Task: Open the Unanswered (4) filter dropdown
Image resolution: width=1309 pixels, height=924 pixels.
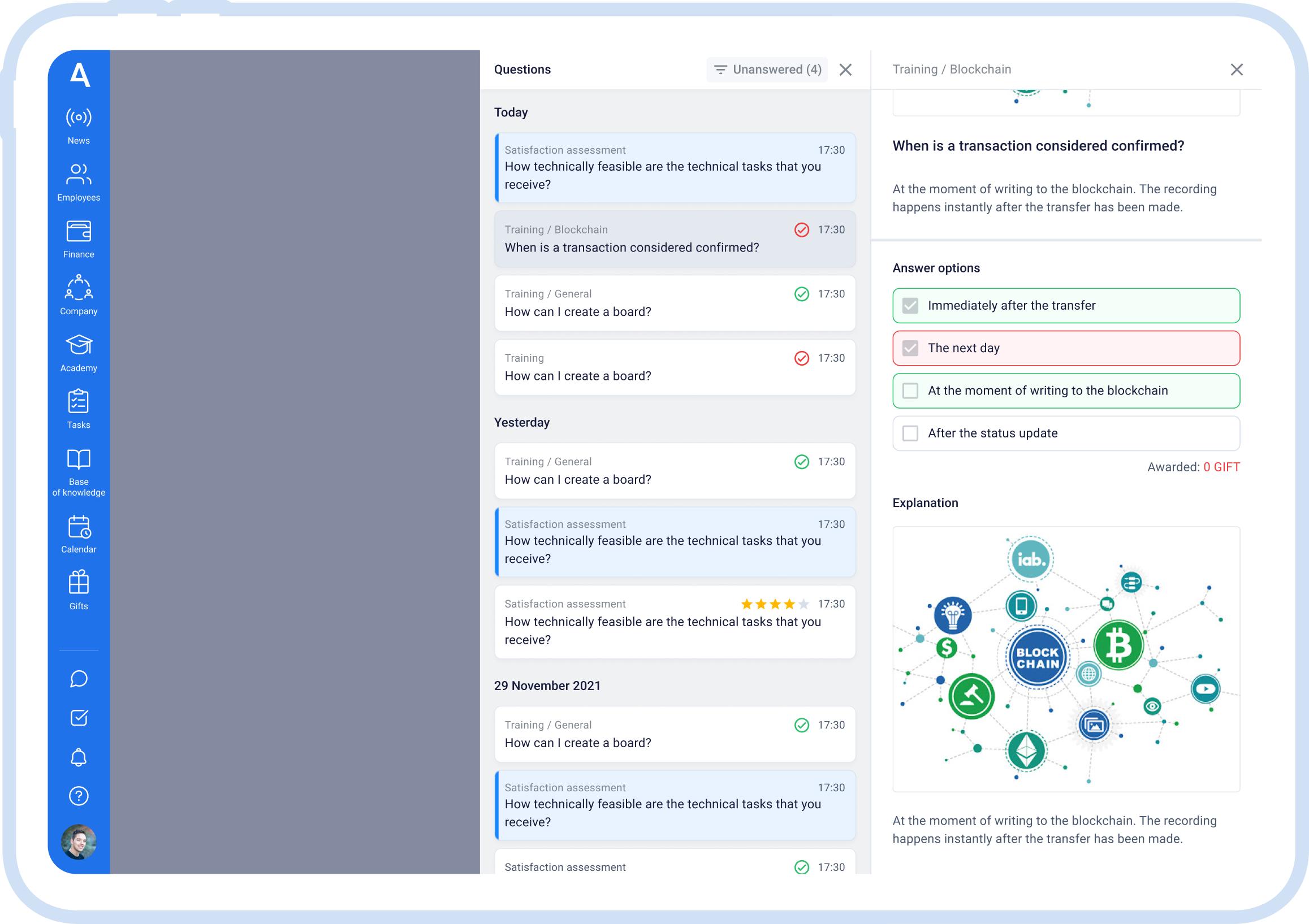Action: click(767, 70)
